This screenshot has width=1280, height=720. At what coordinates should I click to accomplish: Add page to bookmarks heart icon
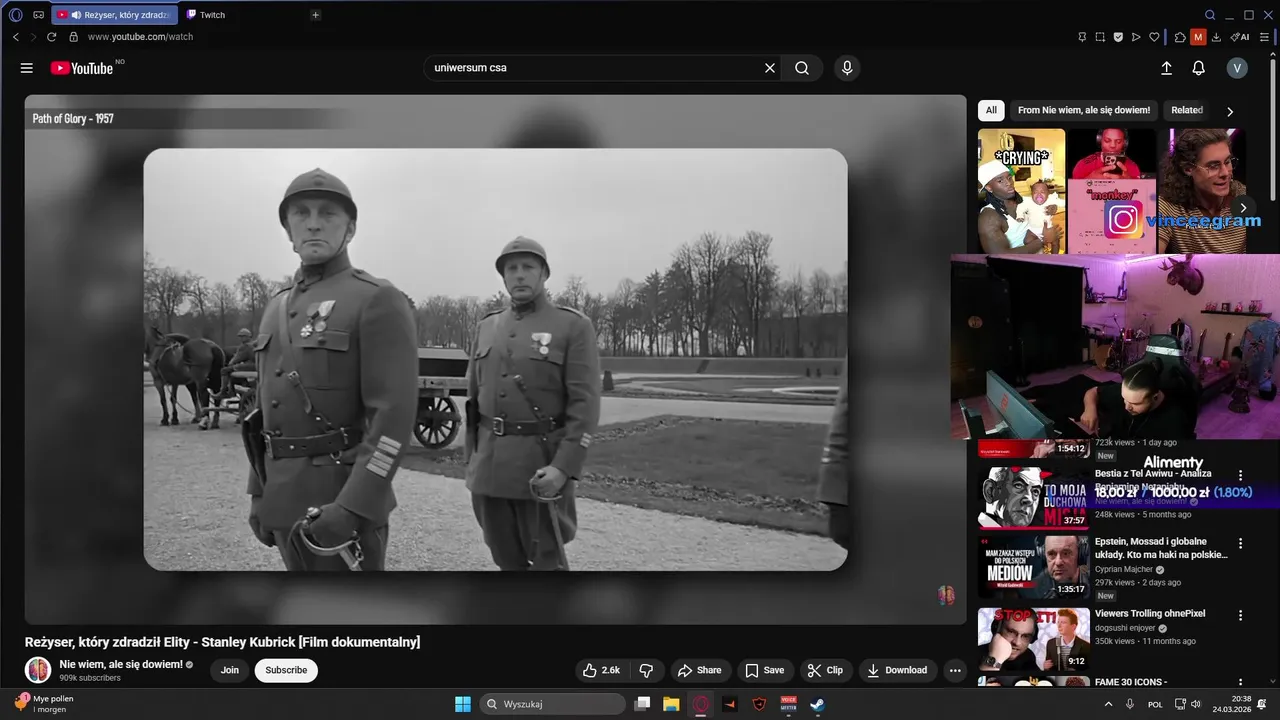[1154, 37]
